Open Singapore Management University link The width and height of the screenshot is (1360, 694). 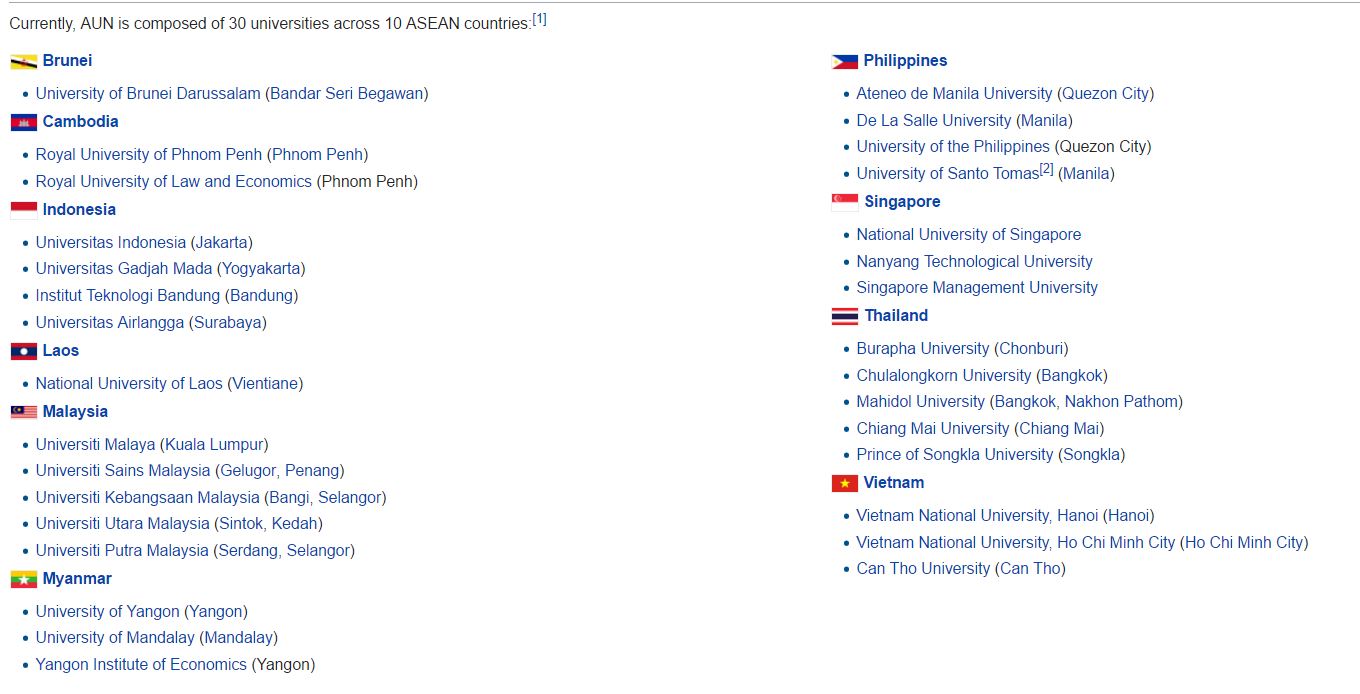click(977, 288)
